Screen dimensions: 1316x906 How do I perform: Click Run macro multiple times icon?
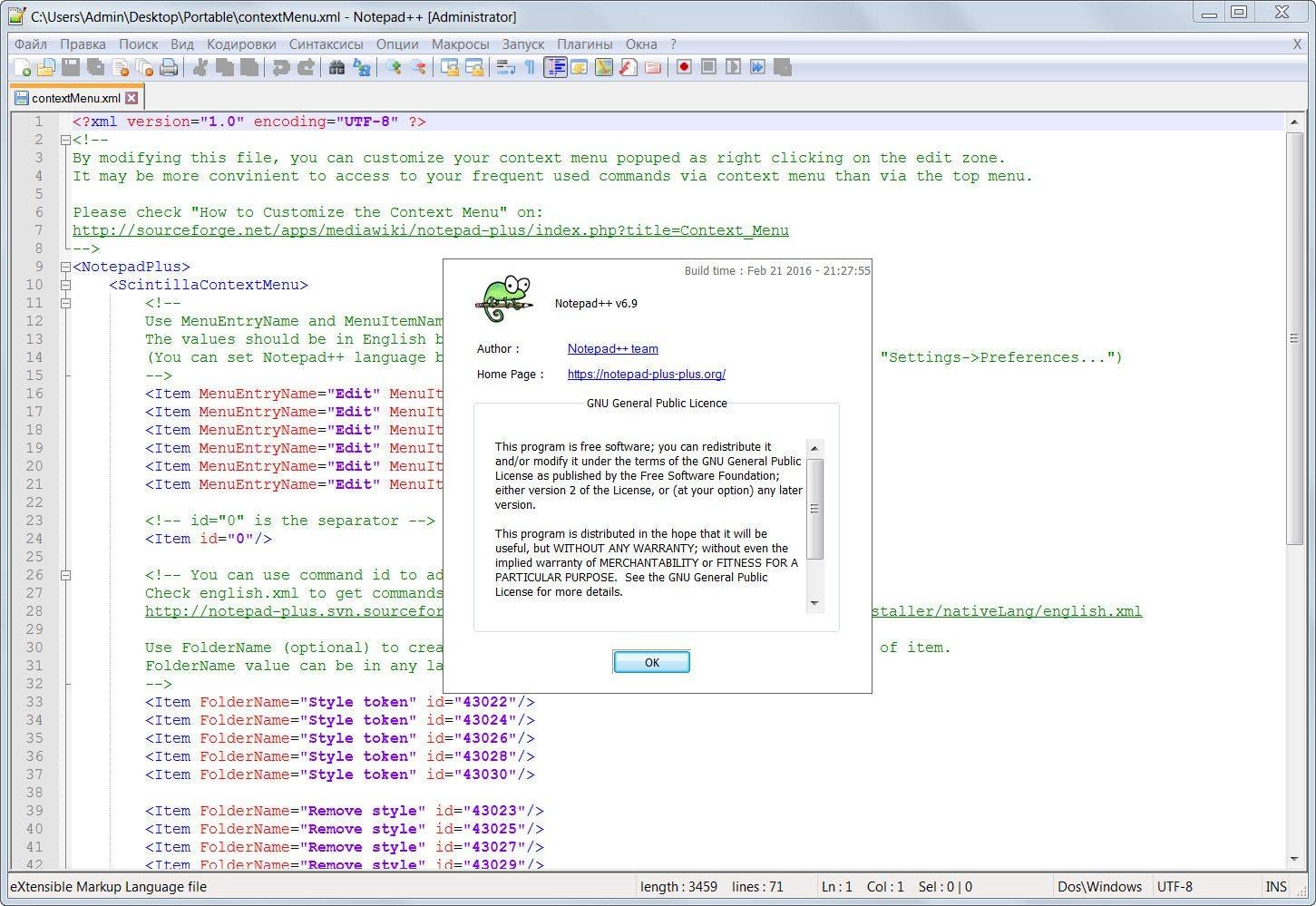[757, 67]
